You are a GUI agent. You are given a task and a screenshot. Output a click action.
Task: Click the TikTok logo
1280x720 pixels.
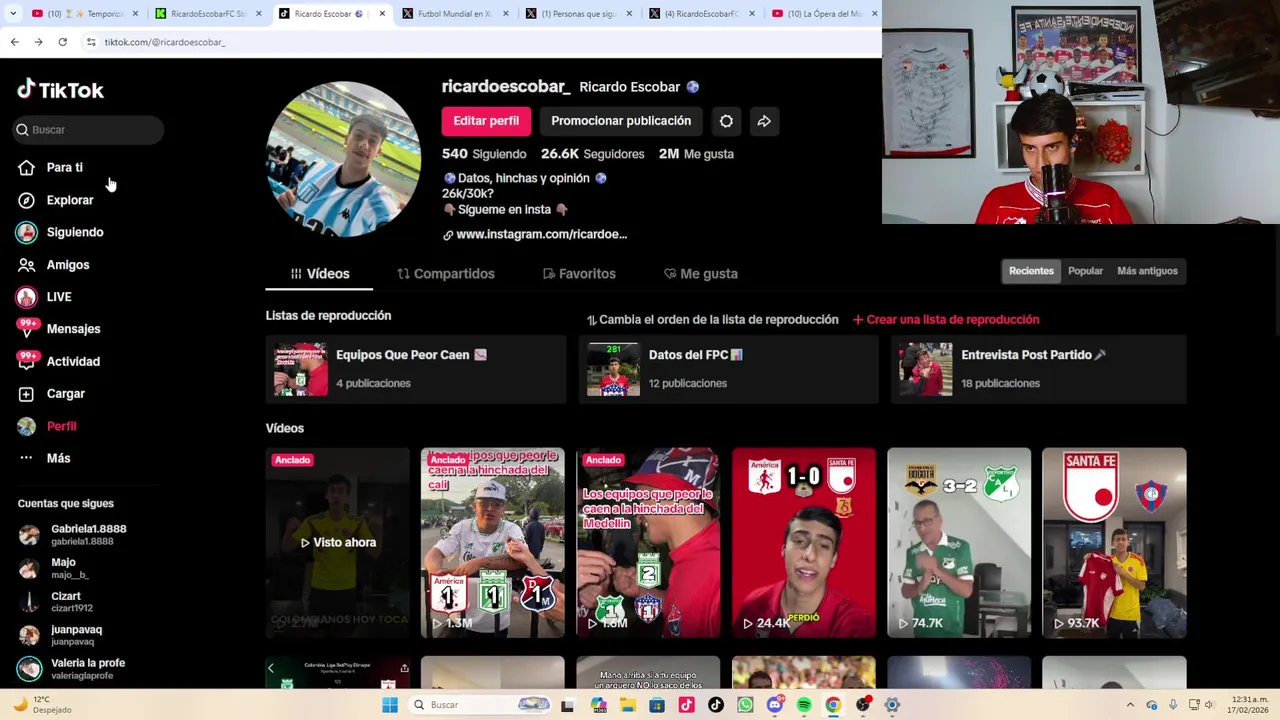coord(60,89)
